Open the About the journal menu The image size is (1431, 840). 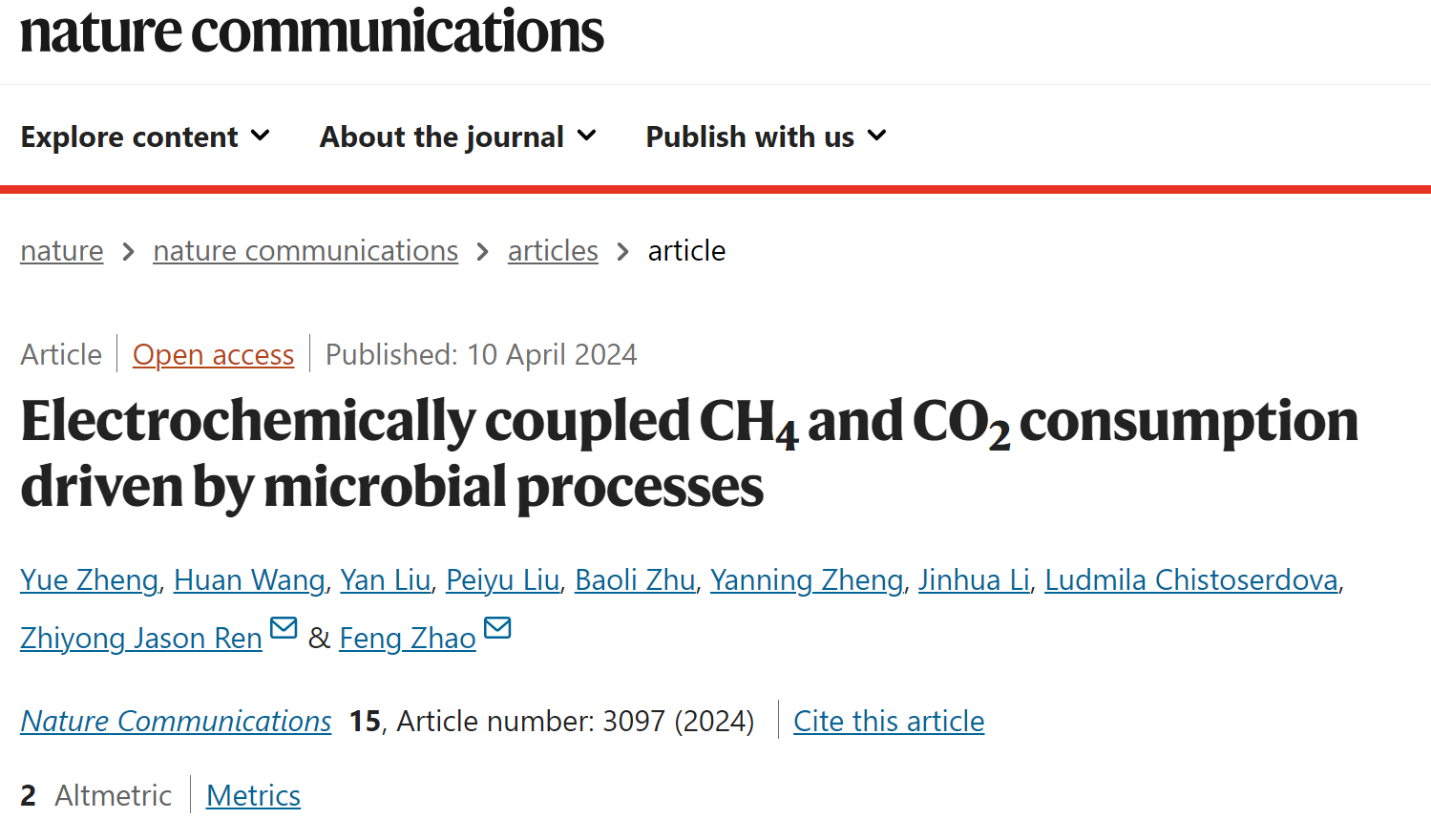(x=458, y=136)
